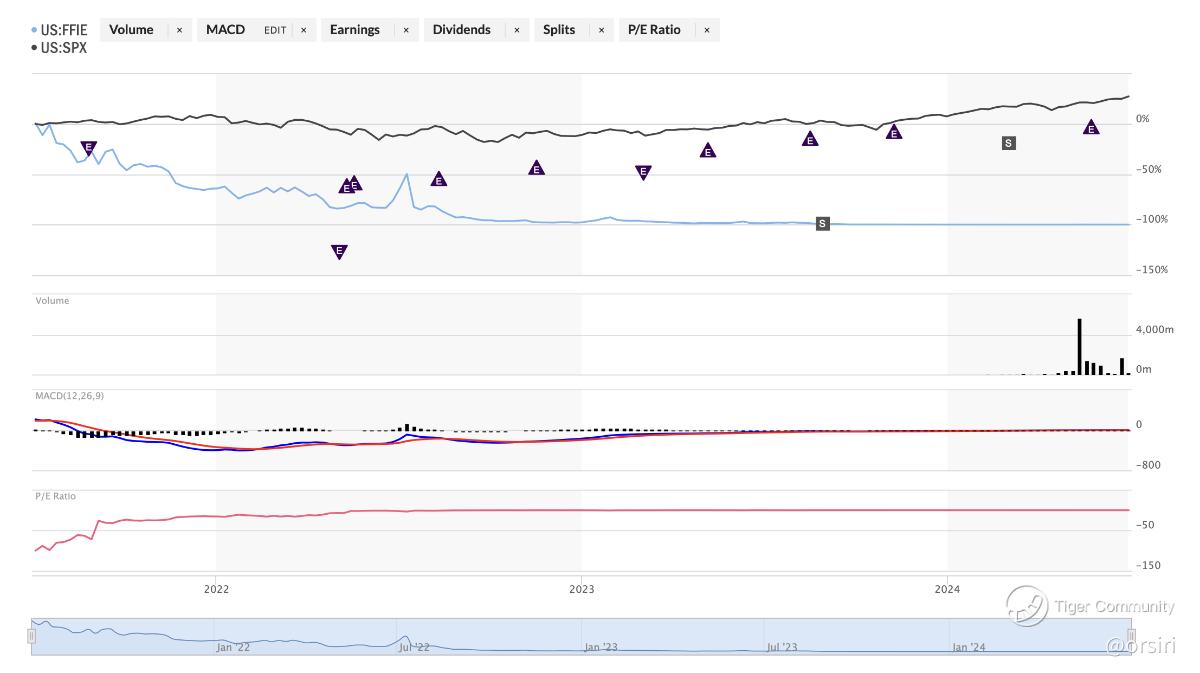This screenshot has width=1200, height=673.
Task: Click the blue FFIE legend color dot
Action: 34,31
